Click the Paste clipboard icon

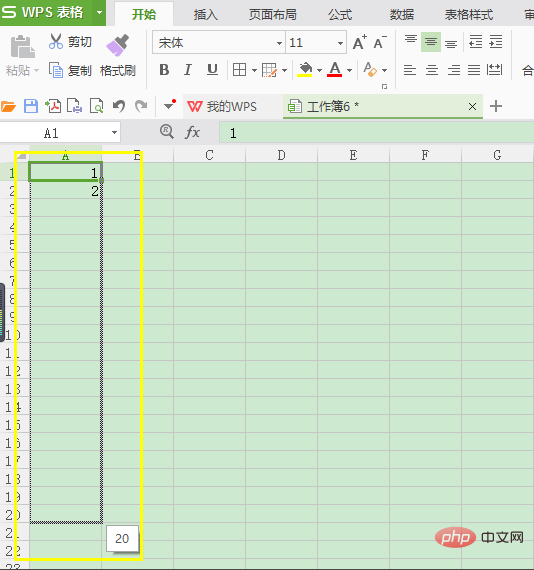(23, 47)
